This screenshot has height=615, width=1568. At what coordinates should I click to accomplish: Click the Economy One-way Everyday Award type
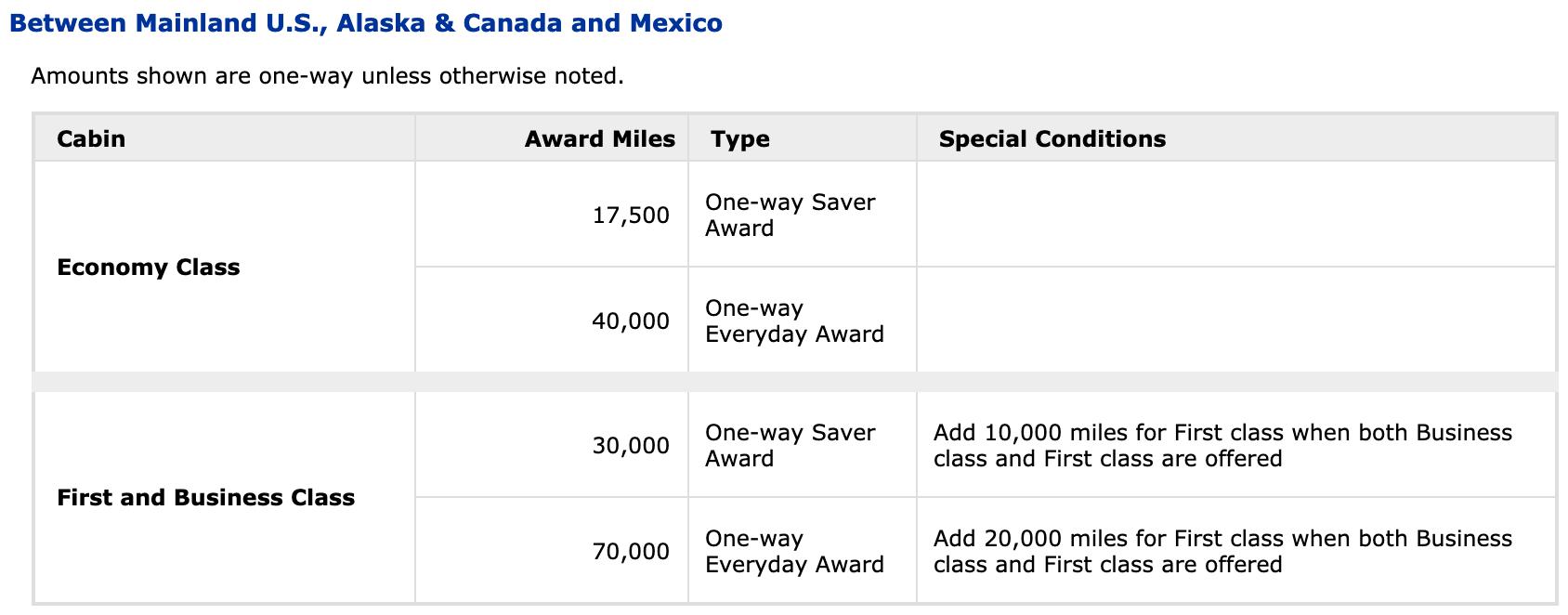(794, 321)
